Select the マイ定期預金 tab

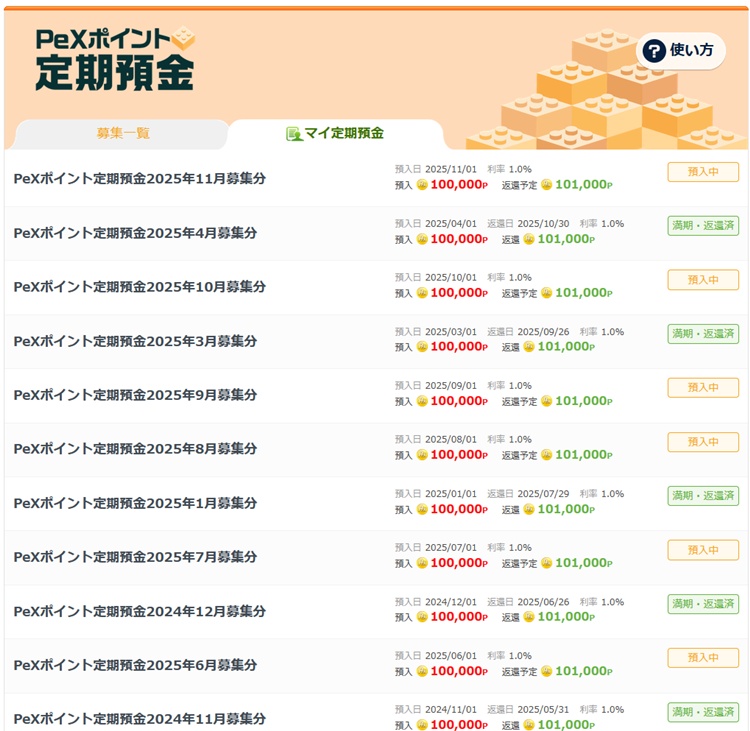pos(336,133)
